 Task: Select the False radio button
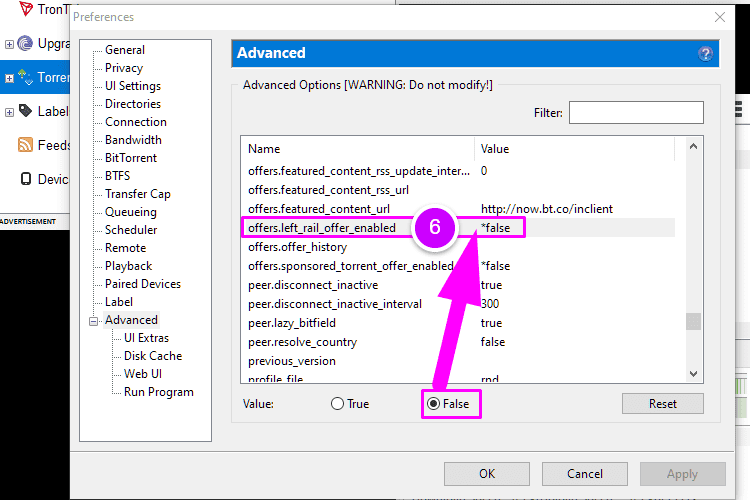click(433, 404)
